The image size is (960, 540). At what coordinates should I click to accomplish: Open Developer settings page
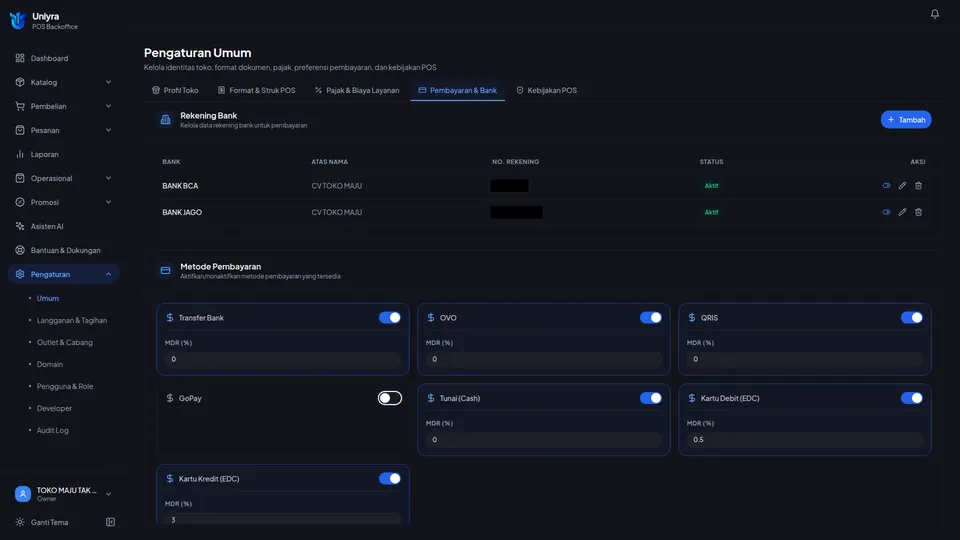tap(54, 408)
